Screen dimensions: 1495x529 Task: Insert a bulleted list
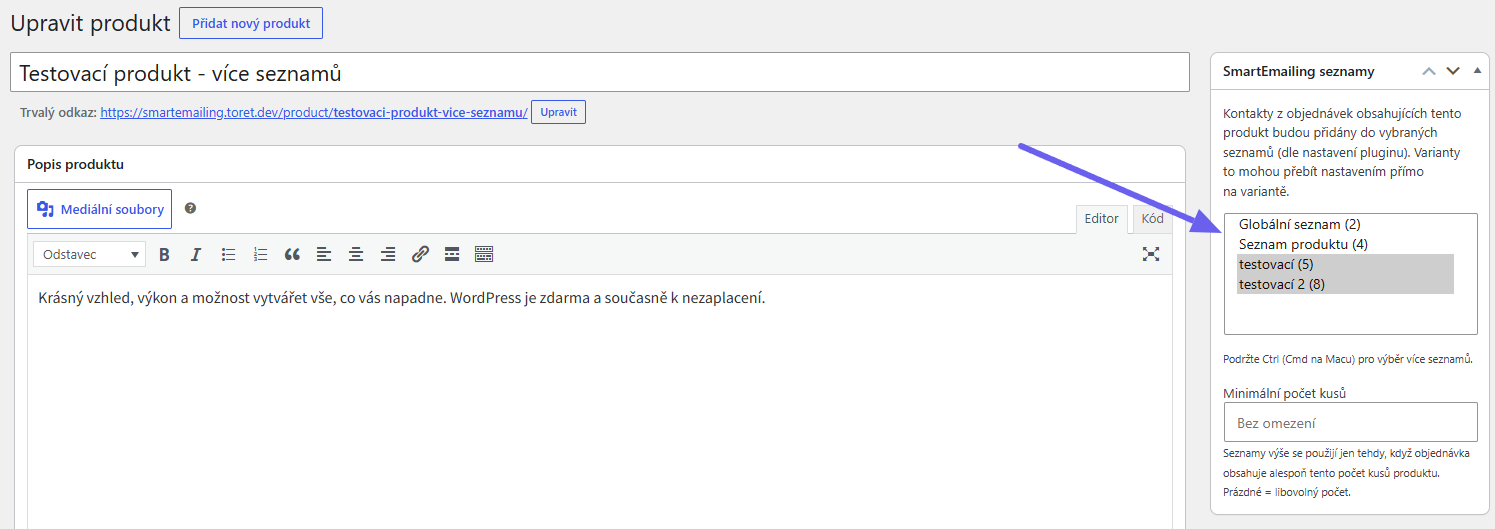(x=228, y=255)
